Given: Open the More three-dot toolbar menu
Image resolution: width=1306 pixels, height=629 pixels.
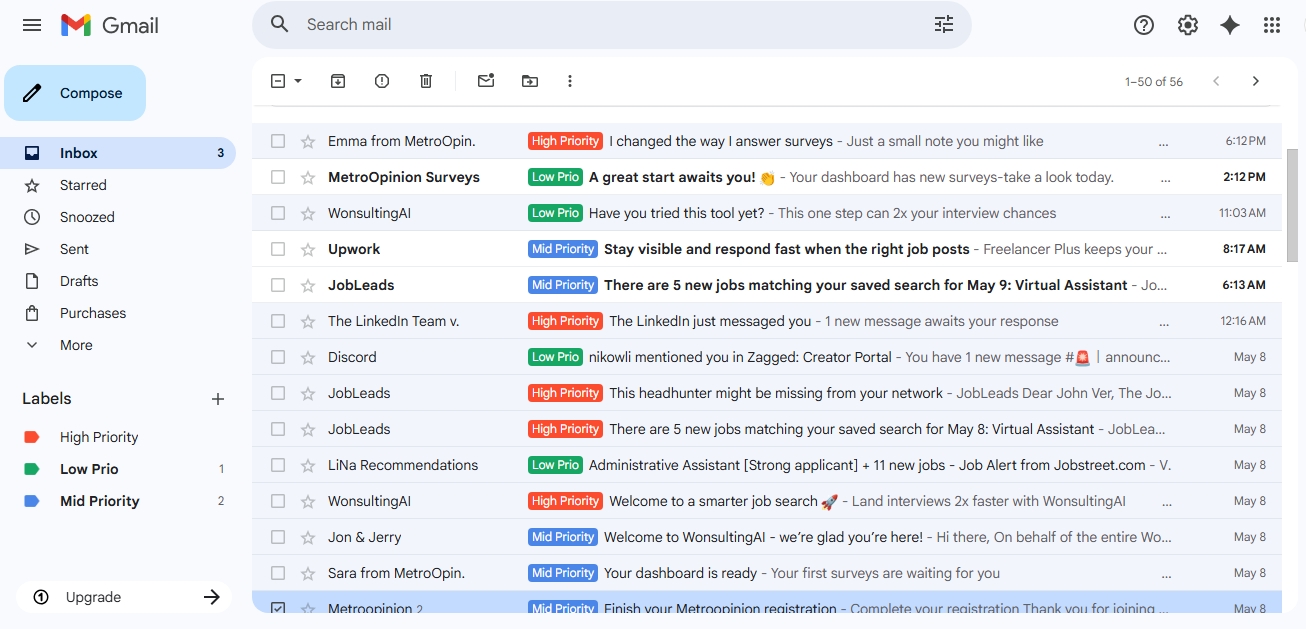Looking at the screenshot, I should (570, 81).
